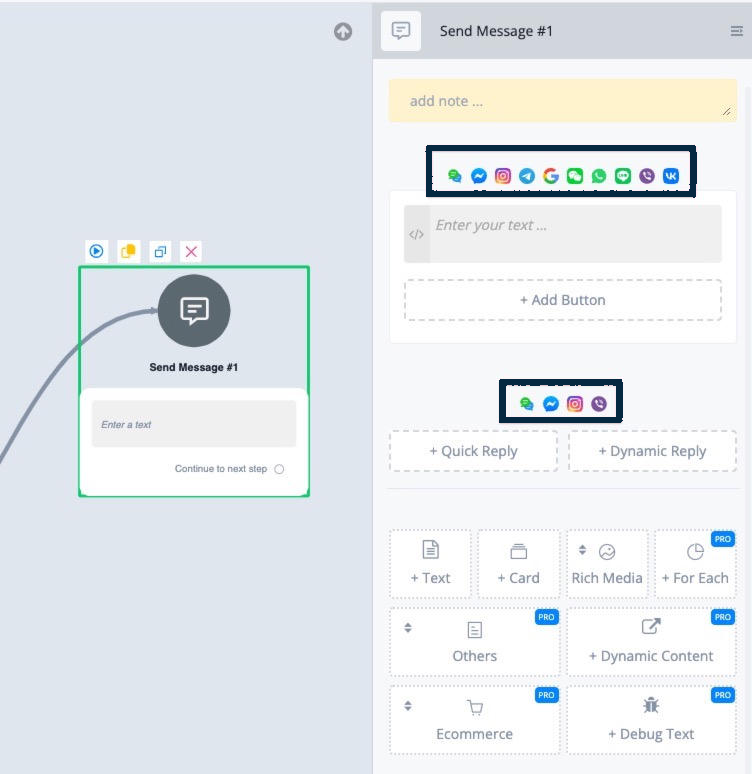
Task: Select the WhatsApp channel icon
Action: click(598, 176)
